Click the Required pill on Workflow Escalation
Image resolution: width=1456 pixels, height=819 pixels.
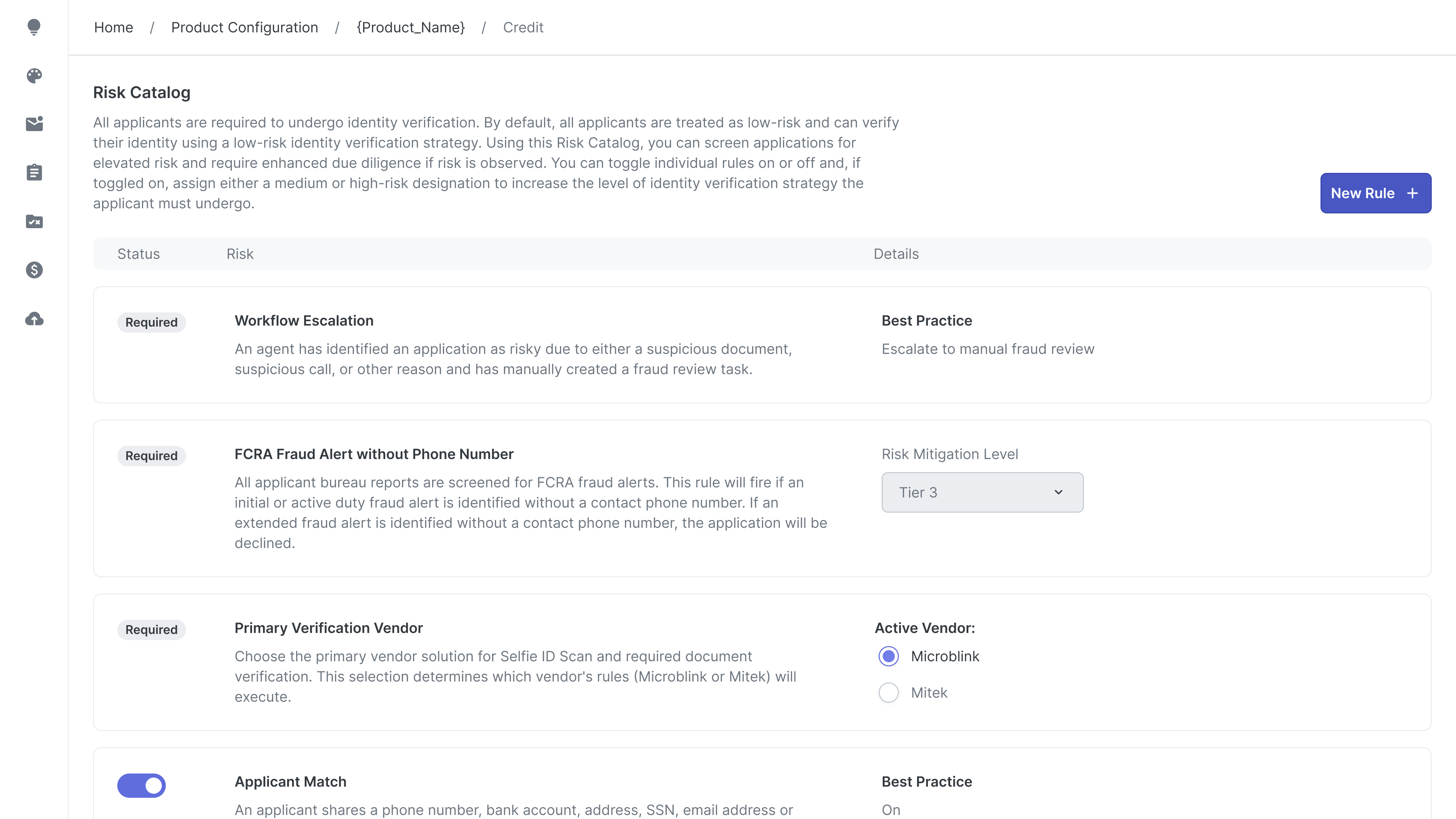151,322
